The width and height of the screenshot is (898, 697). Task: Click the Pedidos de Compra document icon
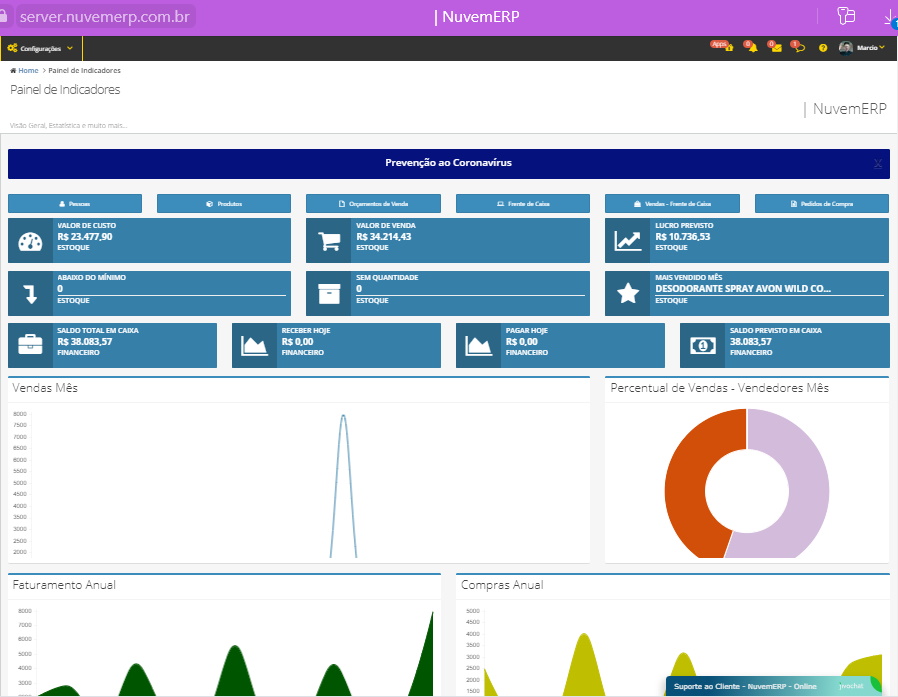click(794, 204)
